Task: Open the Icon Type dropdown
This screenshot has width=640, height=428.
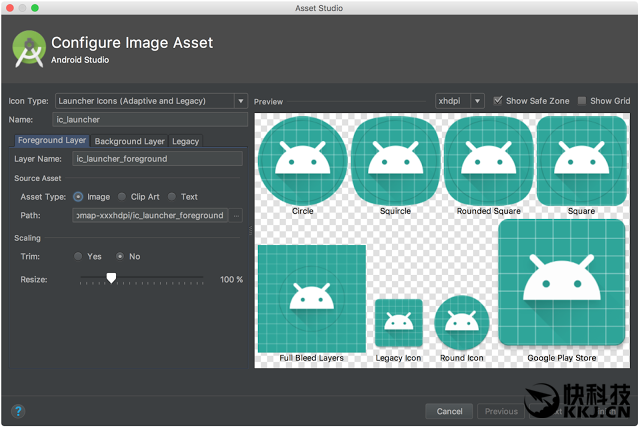Action: tap(151, 100)
